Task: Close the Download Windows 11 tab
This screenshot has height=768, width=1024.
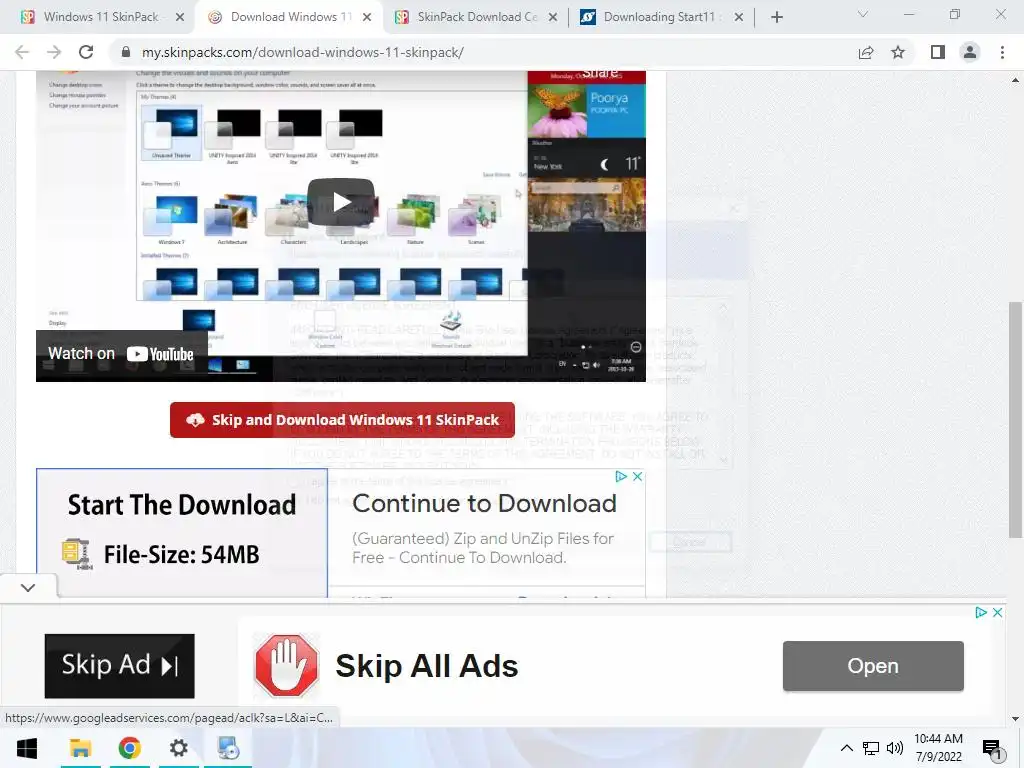Action: (367, 17)
